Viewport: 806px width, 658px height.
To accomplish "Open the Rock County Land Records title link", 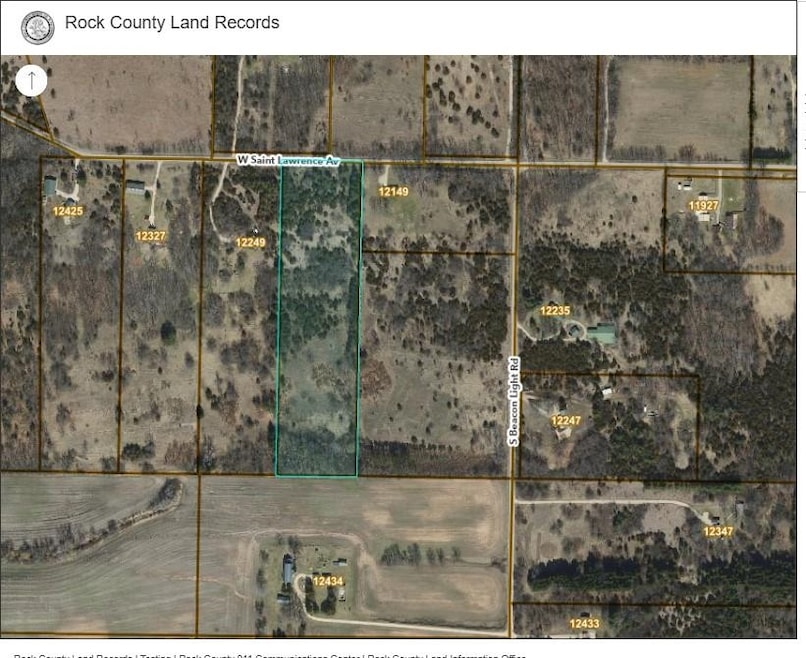I will click(172, 23).
